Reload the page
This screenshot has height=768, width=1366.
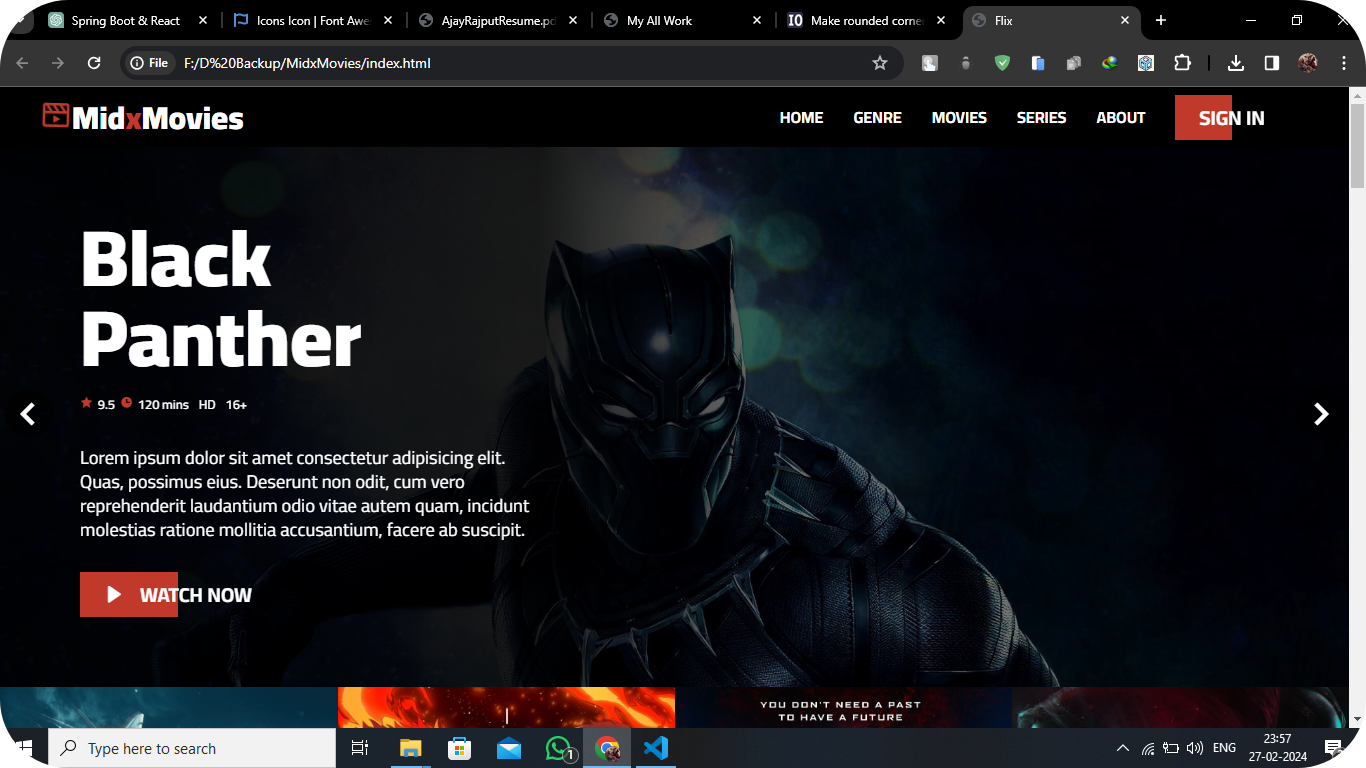[94, 63]
